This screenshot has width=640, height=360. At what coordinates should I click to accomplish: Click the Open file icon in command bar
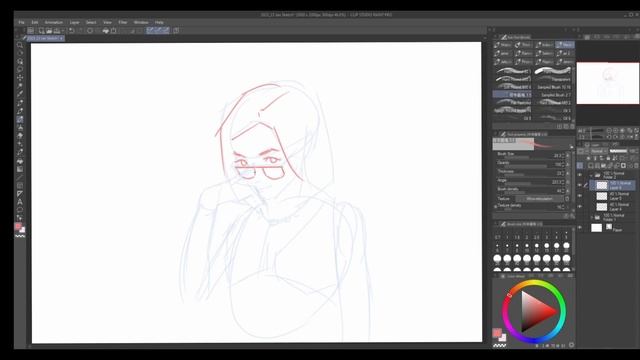coord(49,31)
